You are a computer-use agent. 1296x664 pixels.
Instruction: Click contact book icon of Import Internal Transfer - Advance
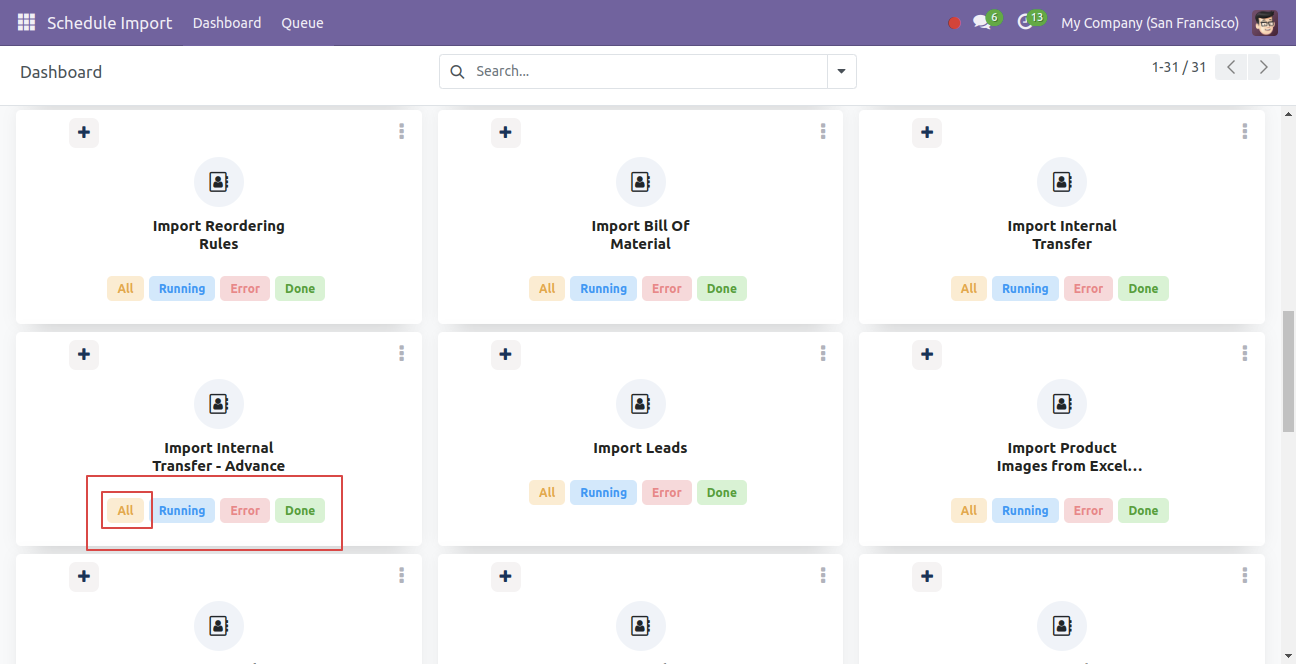point(219,404)
